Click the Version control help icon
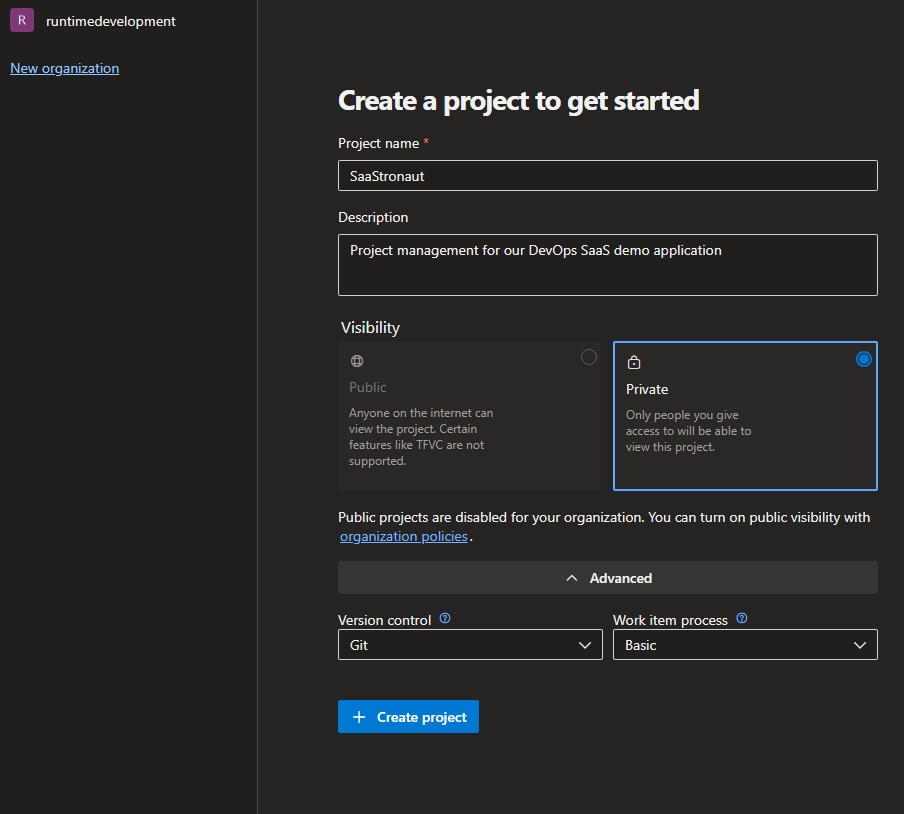904x814 pixels. (445, 619)
